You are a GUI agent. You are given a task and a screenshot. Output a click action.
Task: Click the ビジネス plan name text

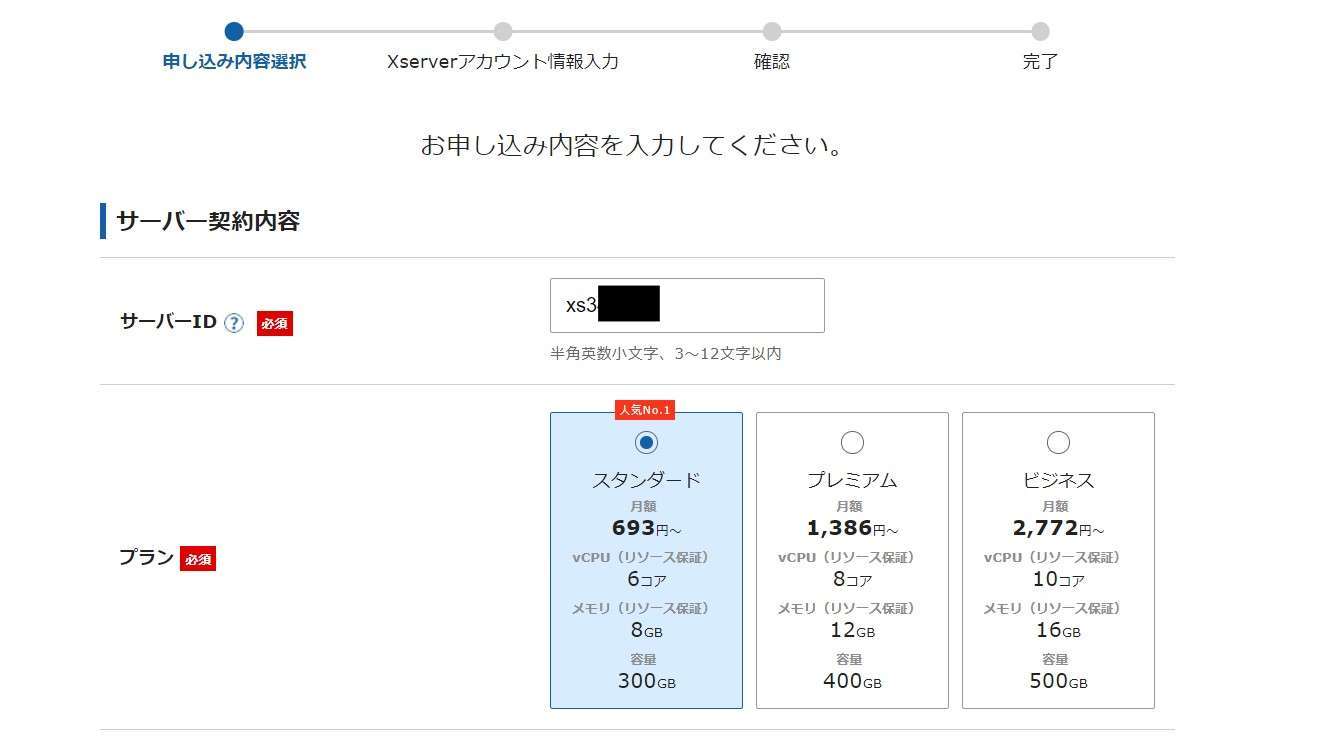1058,480
